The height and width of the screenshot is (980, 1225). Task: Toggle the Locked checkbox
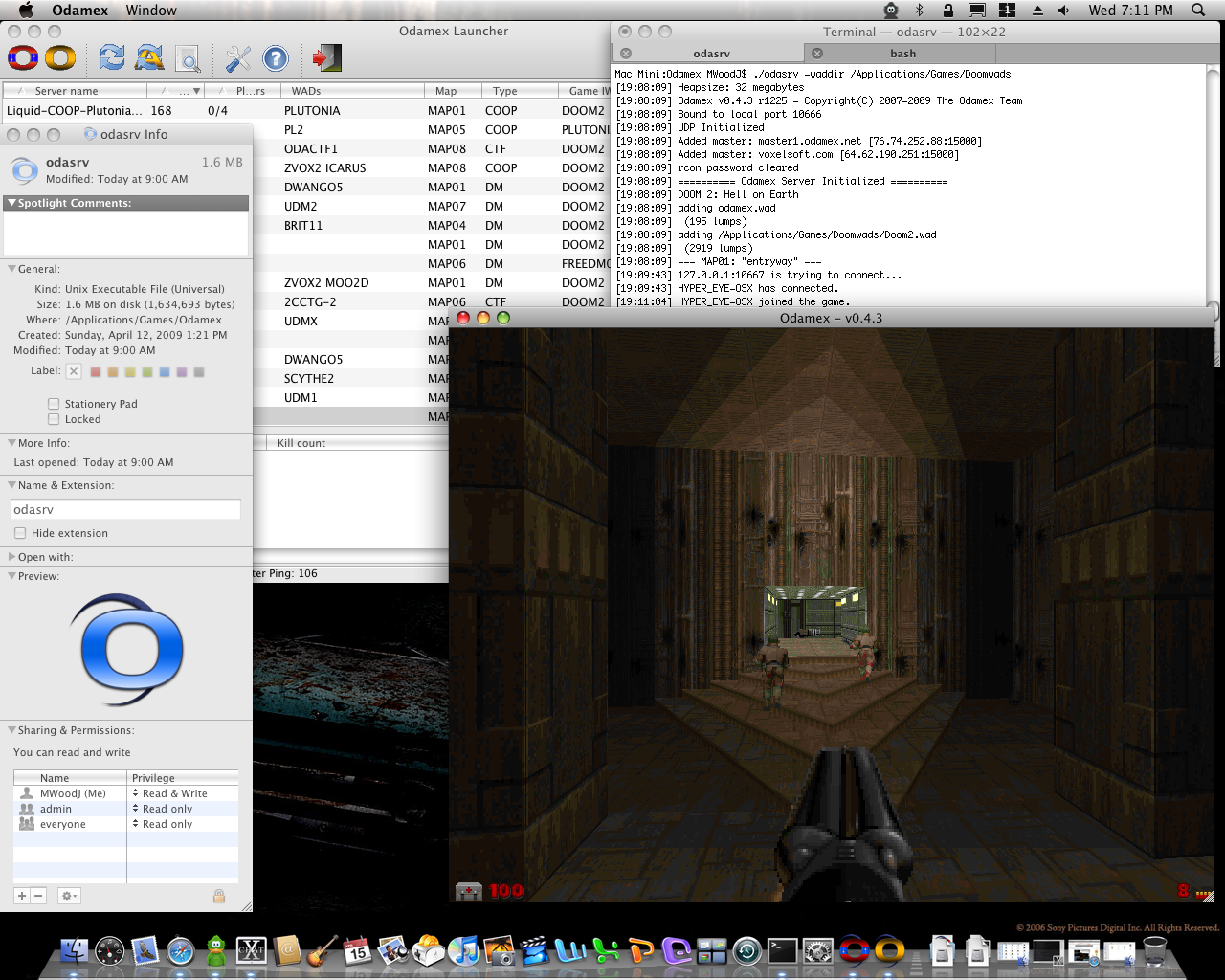(x=54, y=419)
